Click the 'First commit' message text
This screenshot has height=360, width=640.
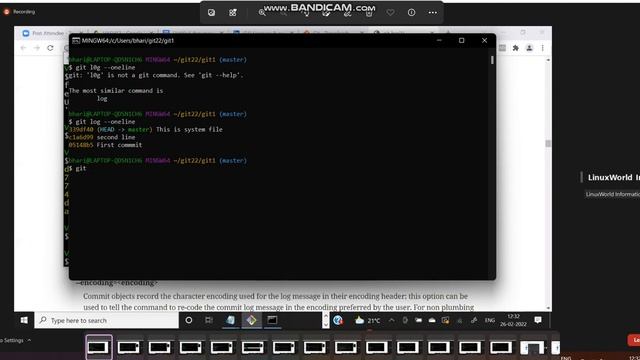(119, 145)
